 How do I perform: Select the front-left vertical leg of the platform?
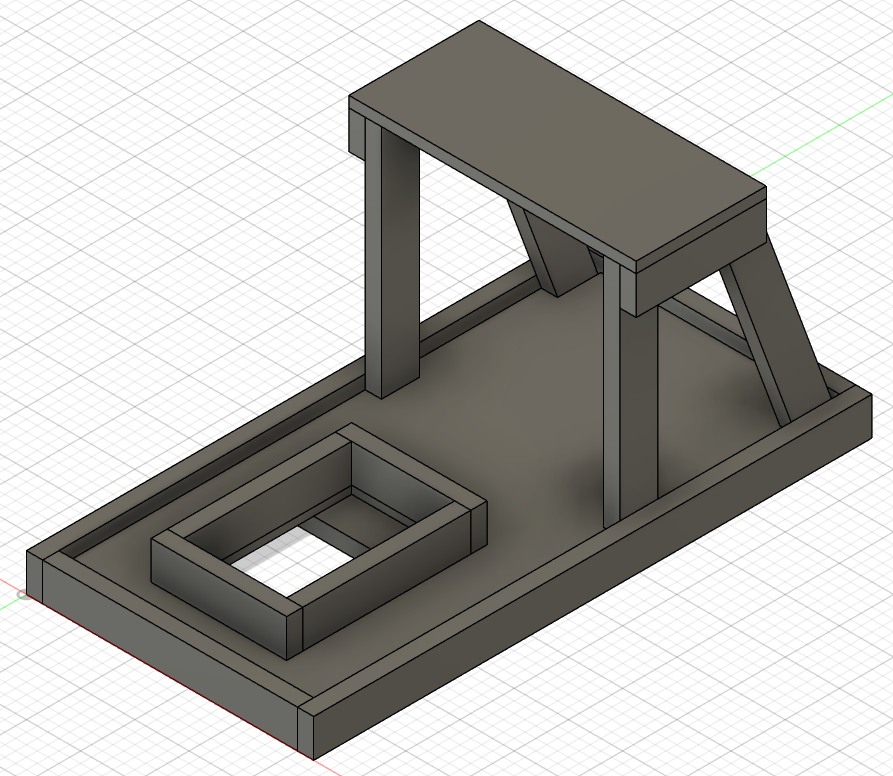click(392, 256)
